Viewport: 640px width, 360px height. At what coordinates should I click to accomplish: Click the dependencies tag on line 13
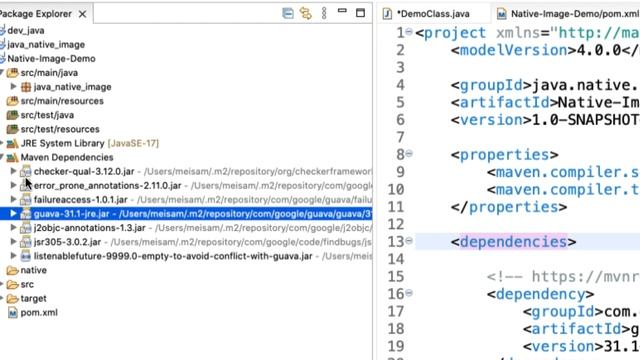513,242
